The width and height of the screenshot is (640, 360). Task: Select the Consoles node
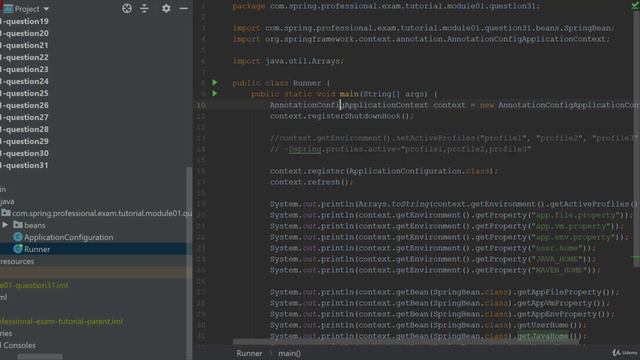tap(19, 345)
